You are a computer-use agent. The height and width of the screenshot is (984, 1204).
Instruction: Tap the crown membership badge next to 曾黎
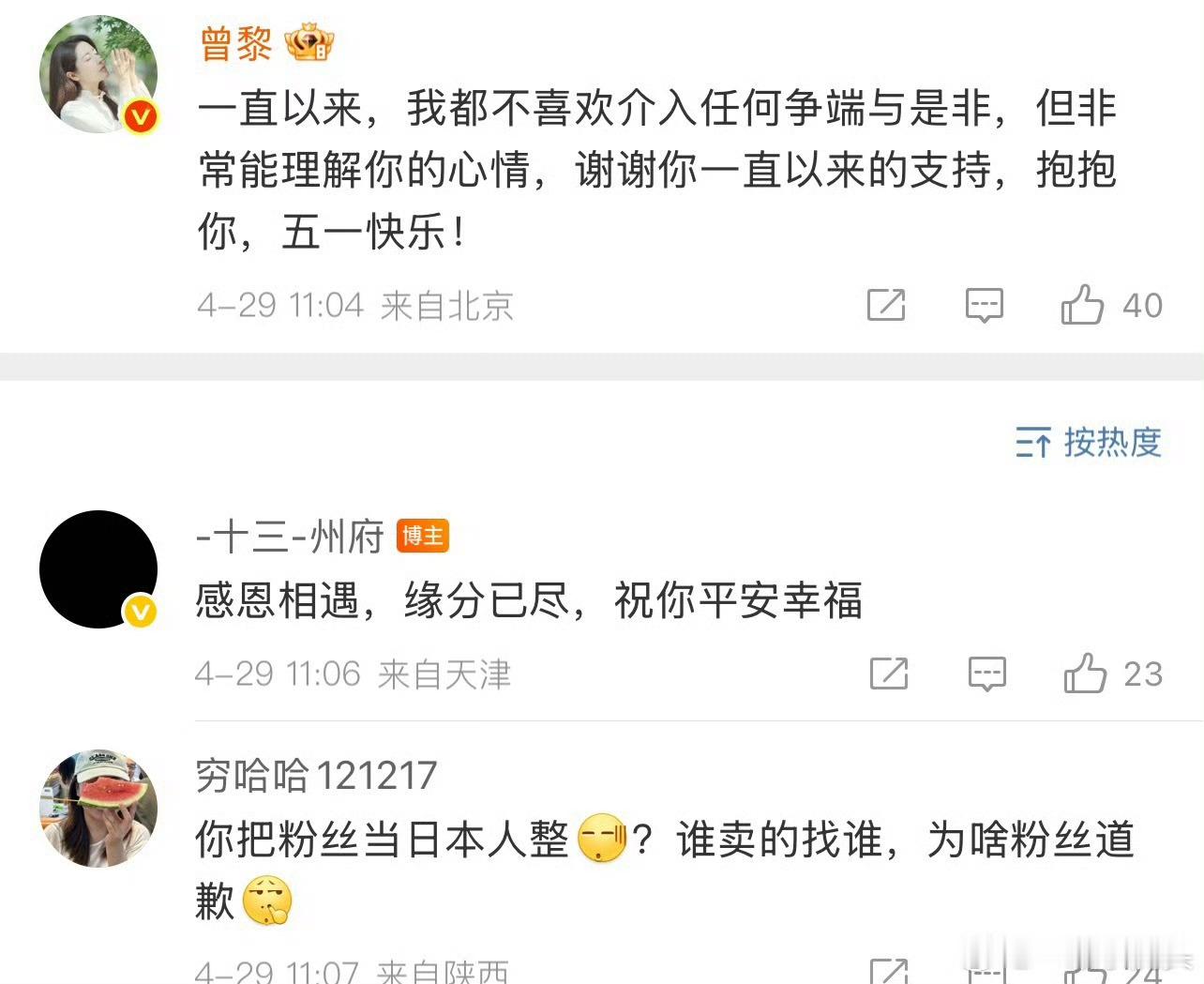[309, 43]
